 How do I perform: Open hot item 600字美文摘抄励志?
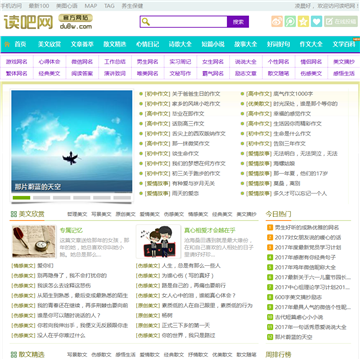click(x=298, y=297)
